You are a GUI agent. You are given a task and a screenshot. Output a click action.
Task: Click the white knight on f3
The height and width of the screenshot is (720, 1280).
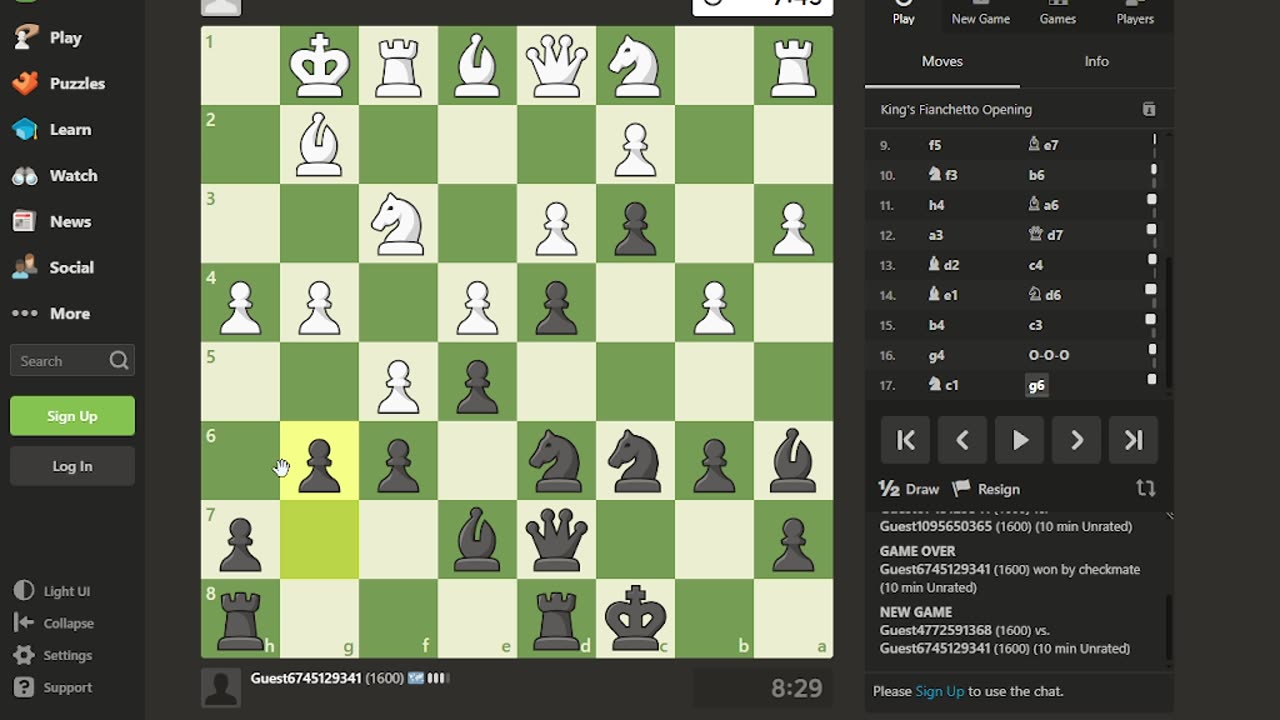(398, 224)
